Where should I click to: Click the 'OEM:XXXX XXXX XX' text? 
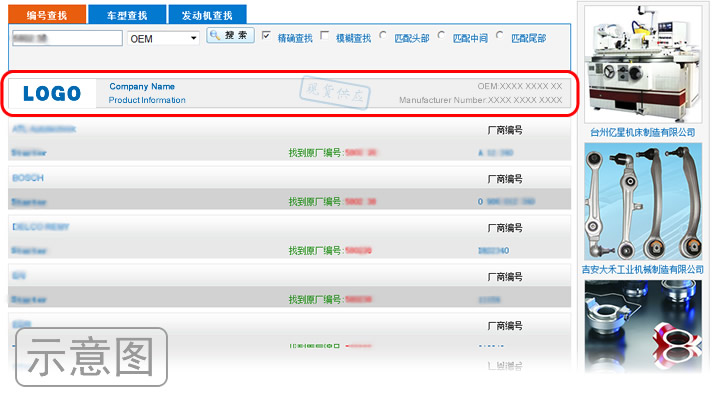tap(519, 86)
